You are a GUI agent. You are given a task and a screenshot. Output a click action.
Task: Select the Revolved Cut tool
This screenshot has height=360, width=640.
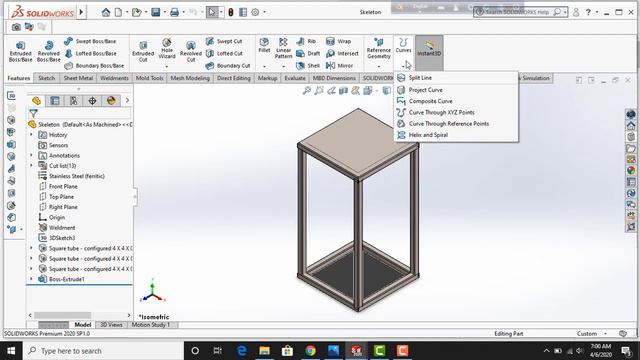[x=191, y=51]
